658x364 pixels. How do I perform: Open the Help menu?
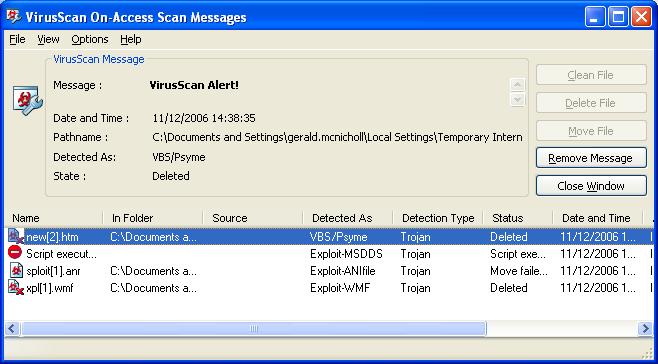tap(131, 39)
